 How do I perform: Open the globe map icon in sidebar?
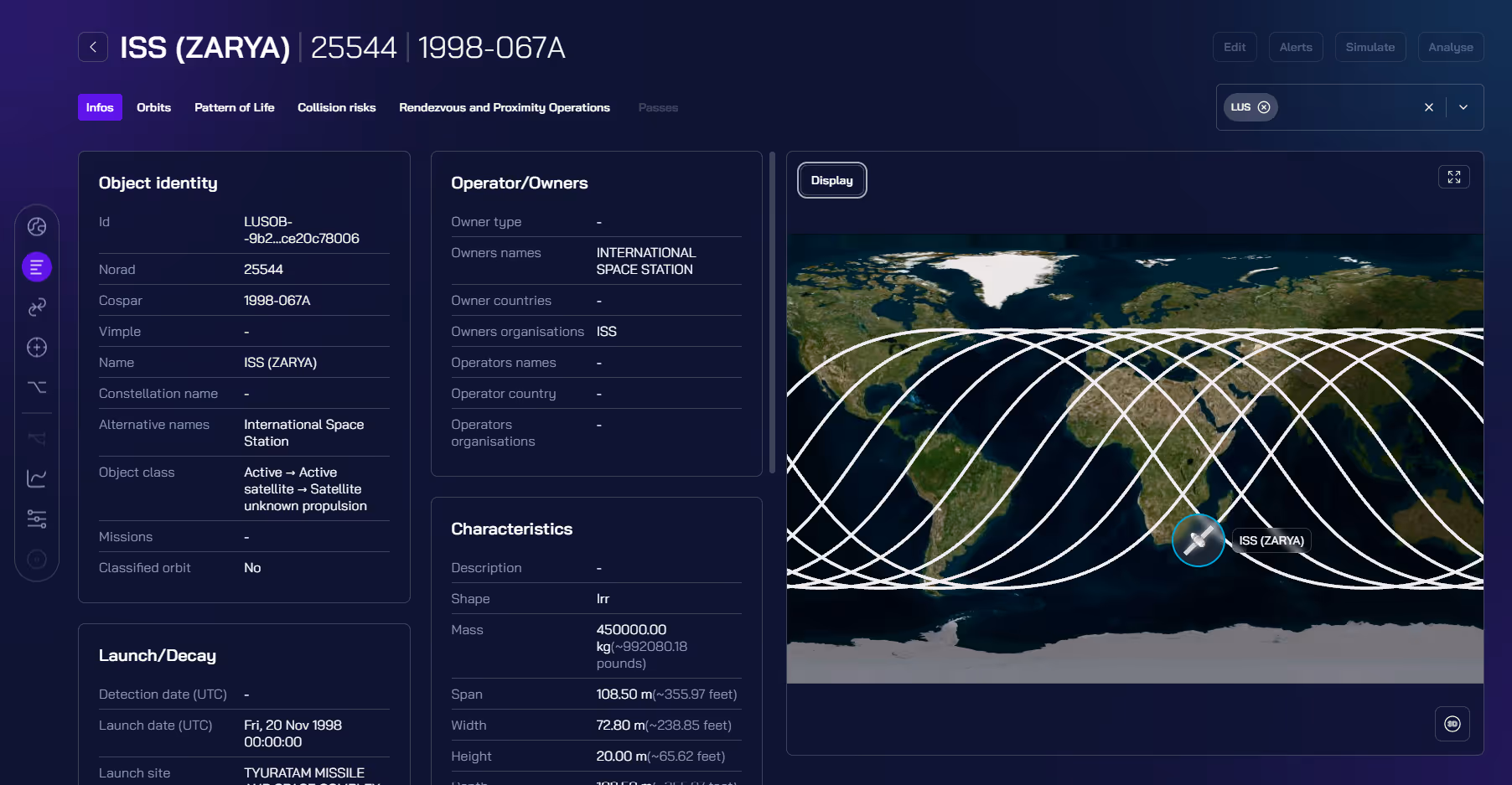click(x=37, y=227)
